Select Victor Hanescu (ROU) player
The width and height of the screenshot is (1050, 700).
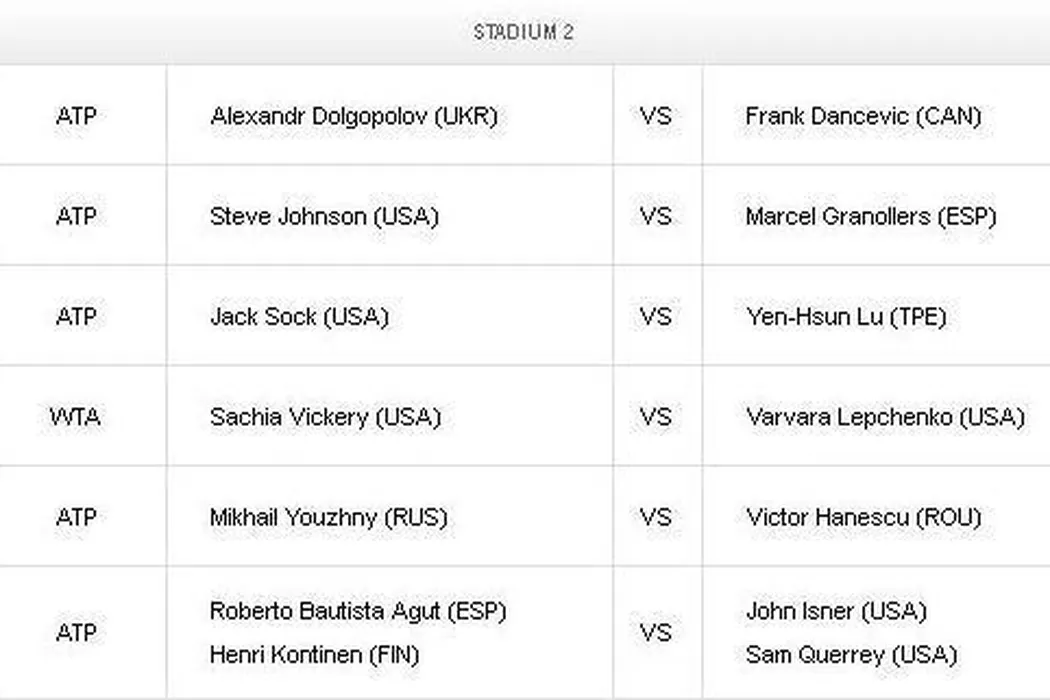[x=863, y=517]
